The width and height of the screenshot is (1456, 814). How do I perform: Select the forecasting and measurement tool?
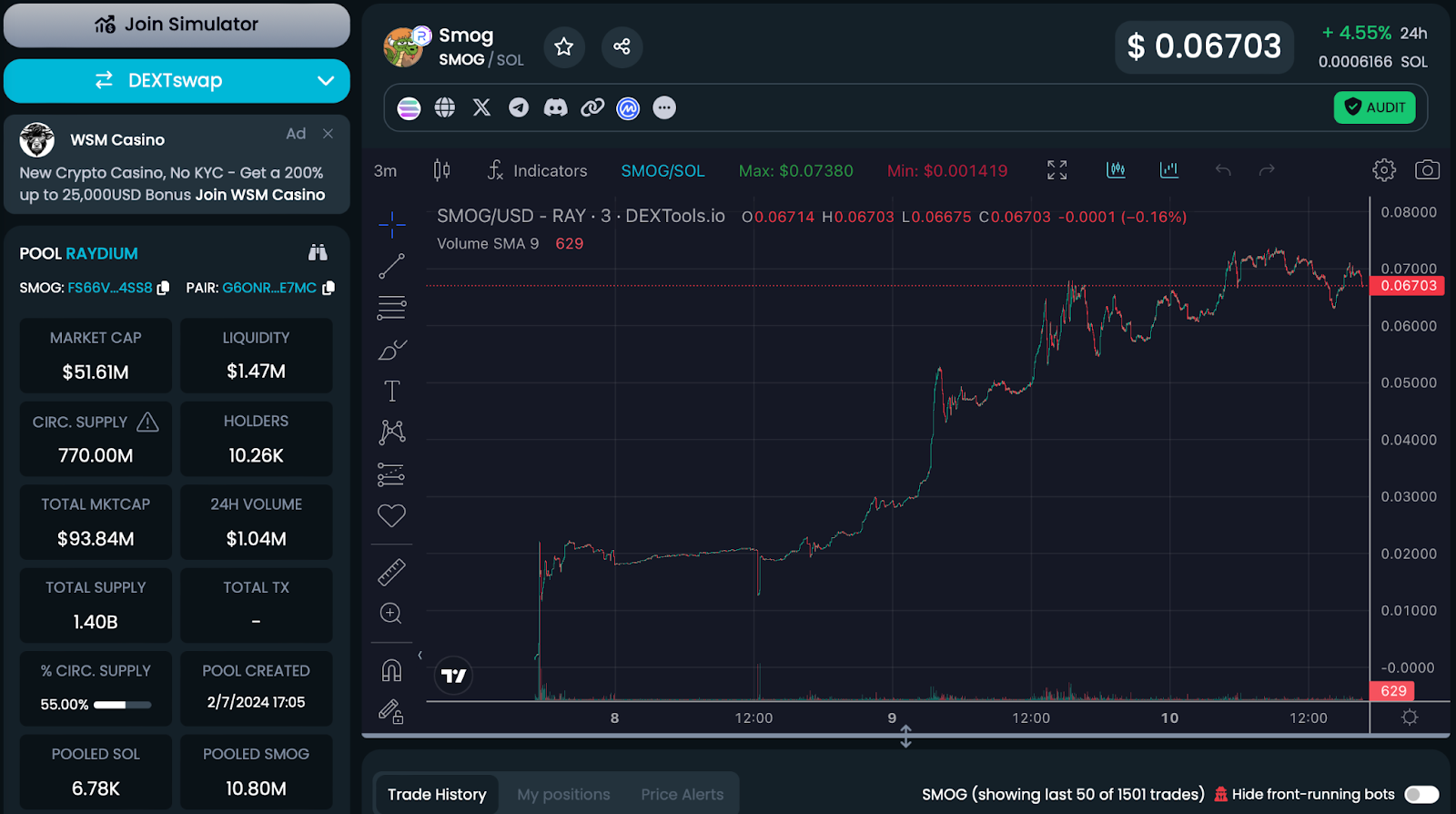(392, 473)
